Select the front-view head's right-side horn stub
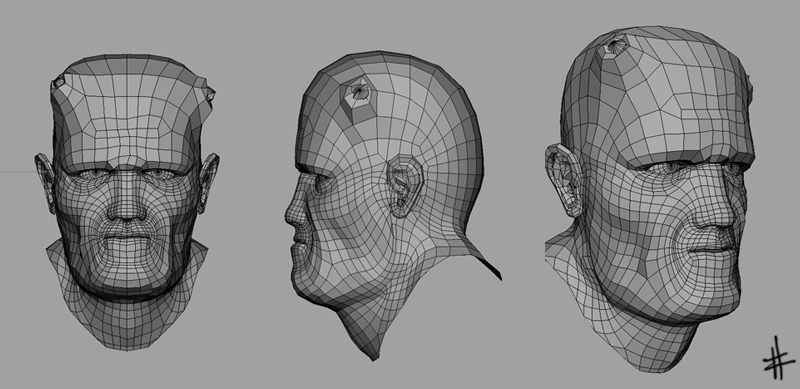The image size is (800, 389). click(209, 92)
